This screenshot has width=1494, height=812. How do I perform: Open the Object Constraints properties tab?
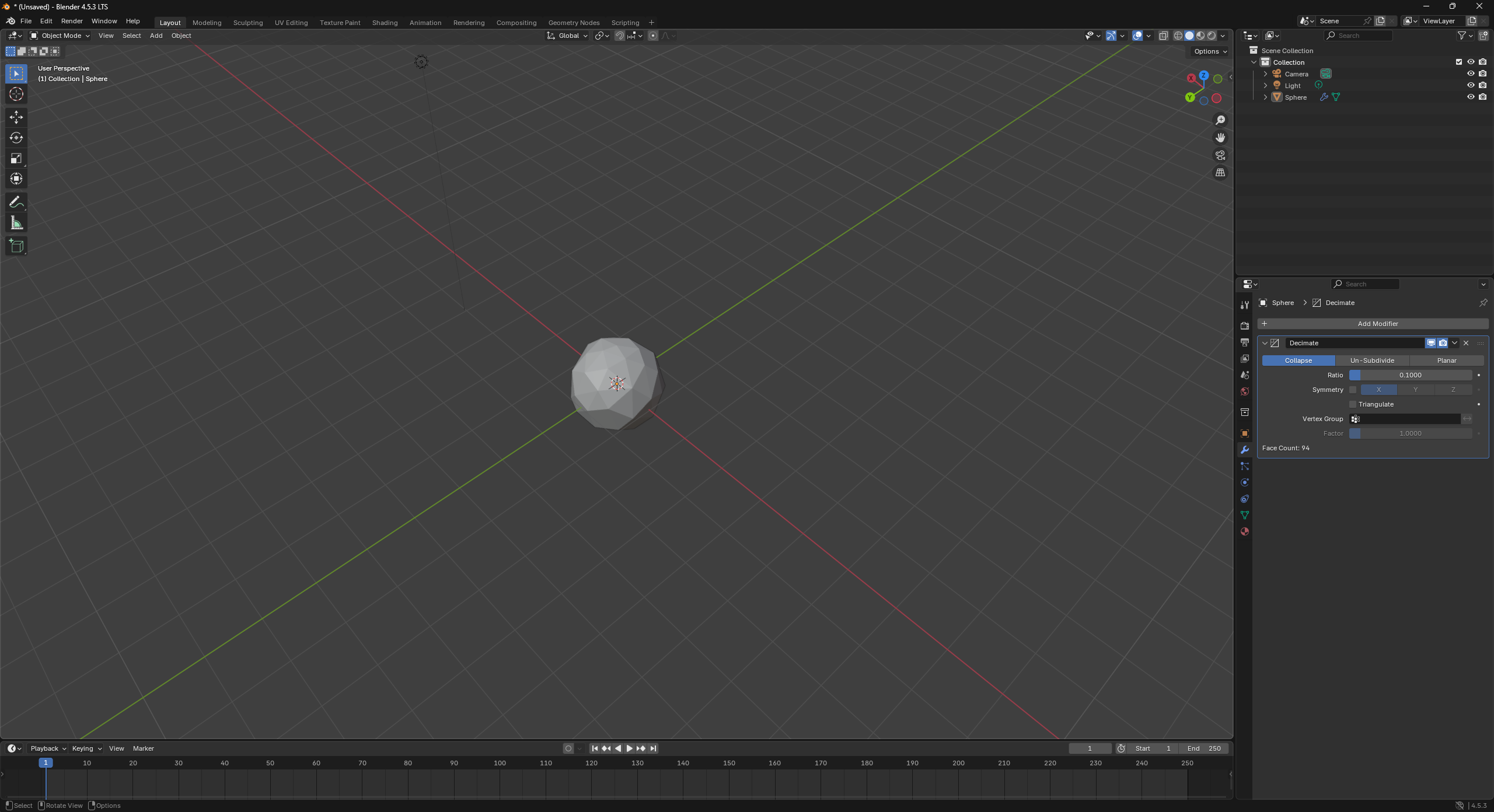pos(1245,499)
